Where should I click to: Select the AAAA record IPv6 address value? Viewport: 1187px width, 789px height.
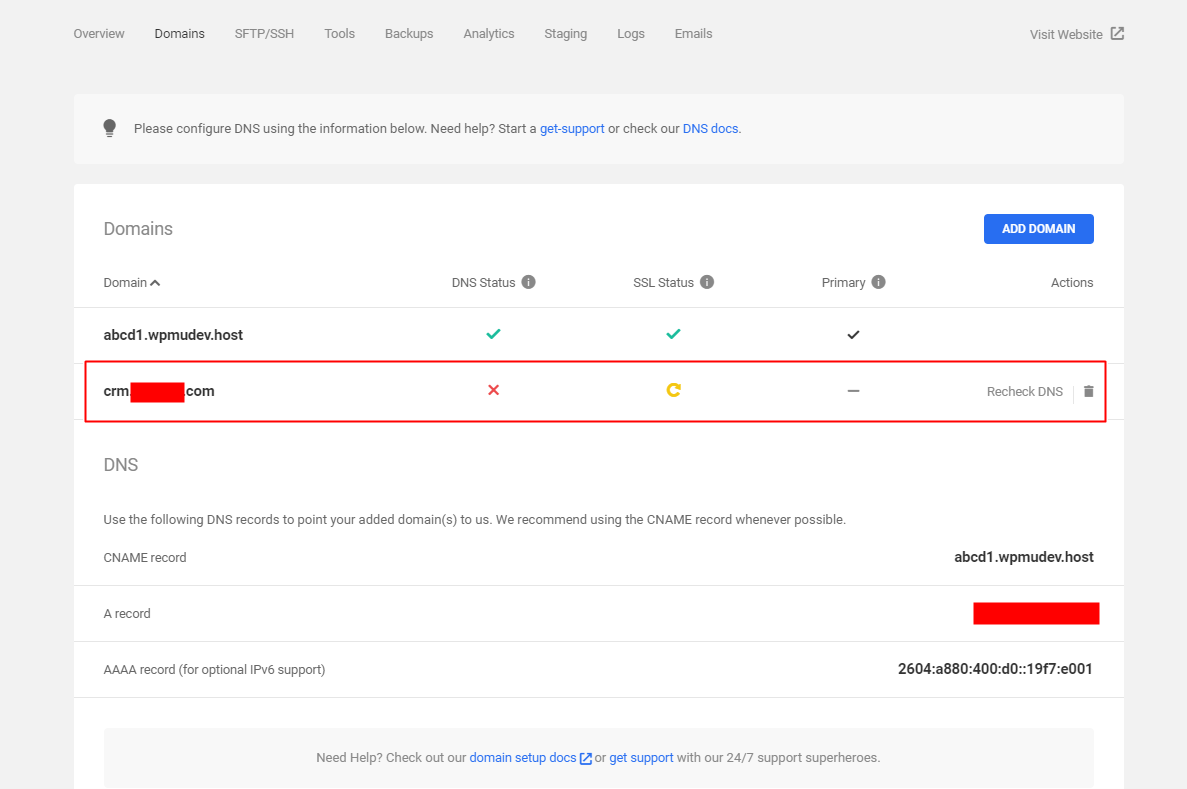(995, 669)
